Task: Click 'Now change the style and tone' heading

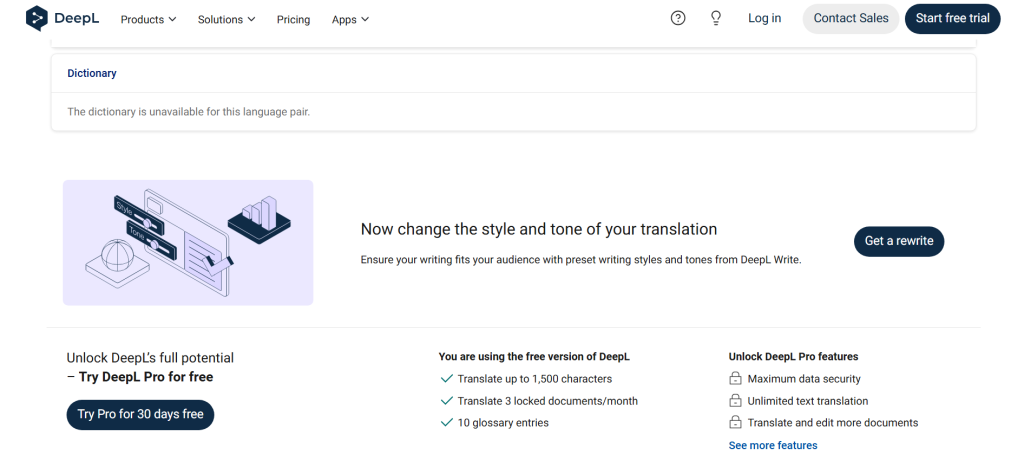Action: click(539, 229)
